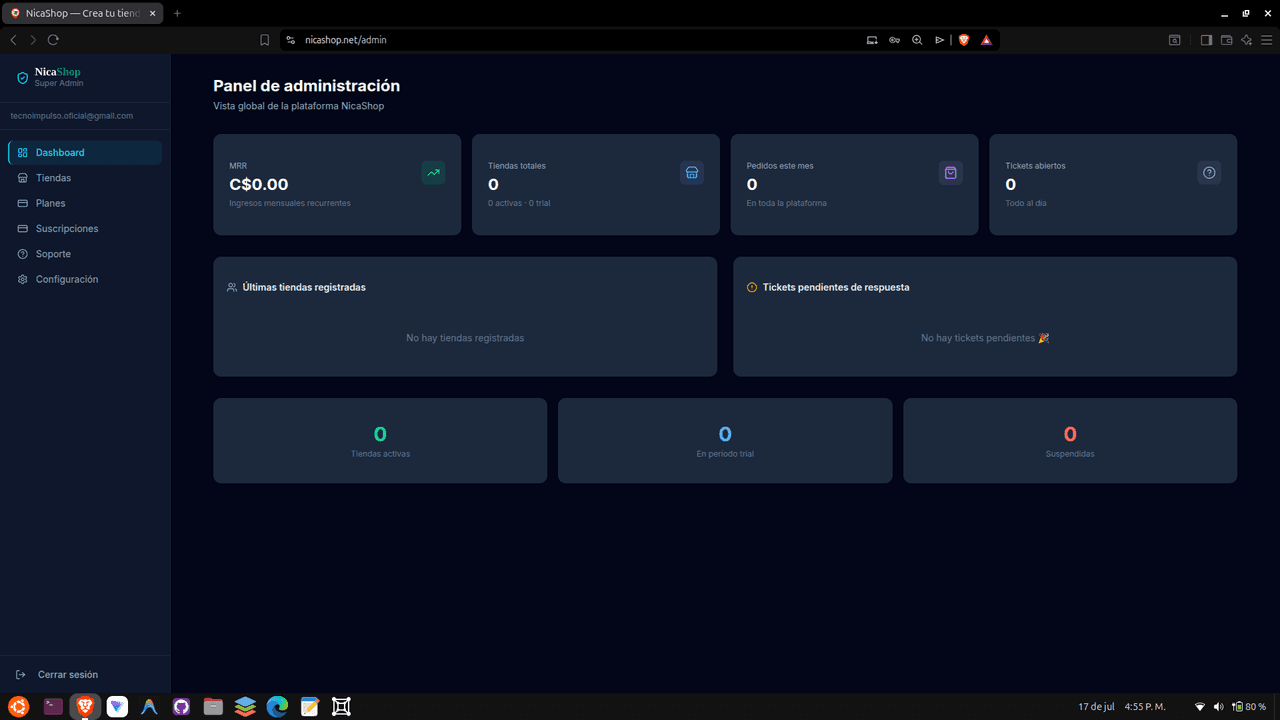Click the Dashboard sidebar item
The width and height of the screenshot is (1280, 720).
[85, 153]
